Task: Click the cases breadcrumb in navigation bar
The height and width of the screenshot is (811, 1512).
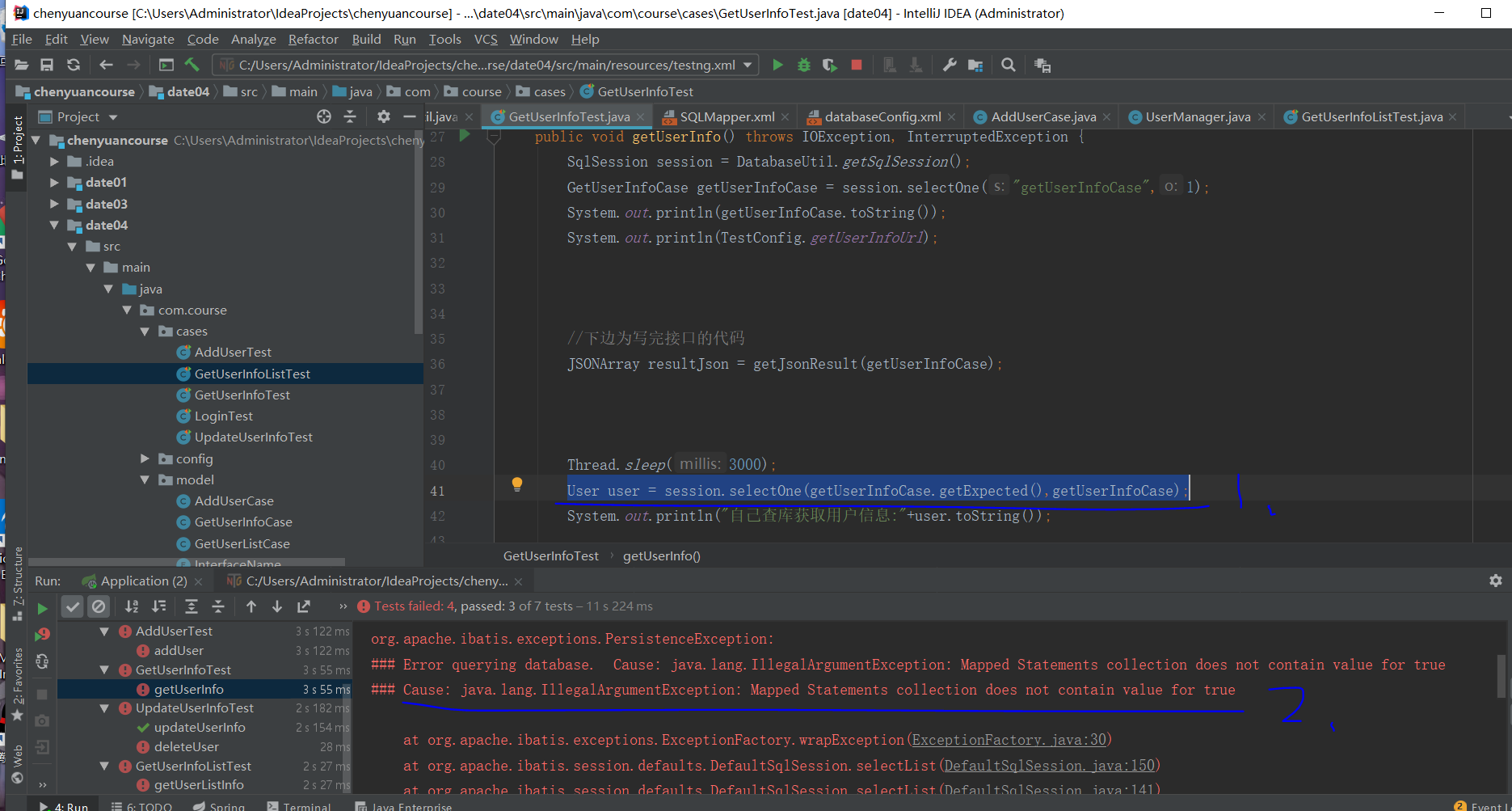Action: 550,91
